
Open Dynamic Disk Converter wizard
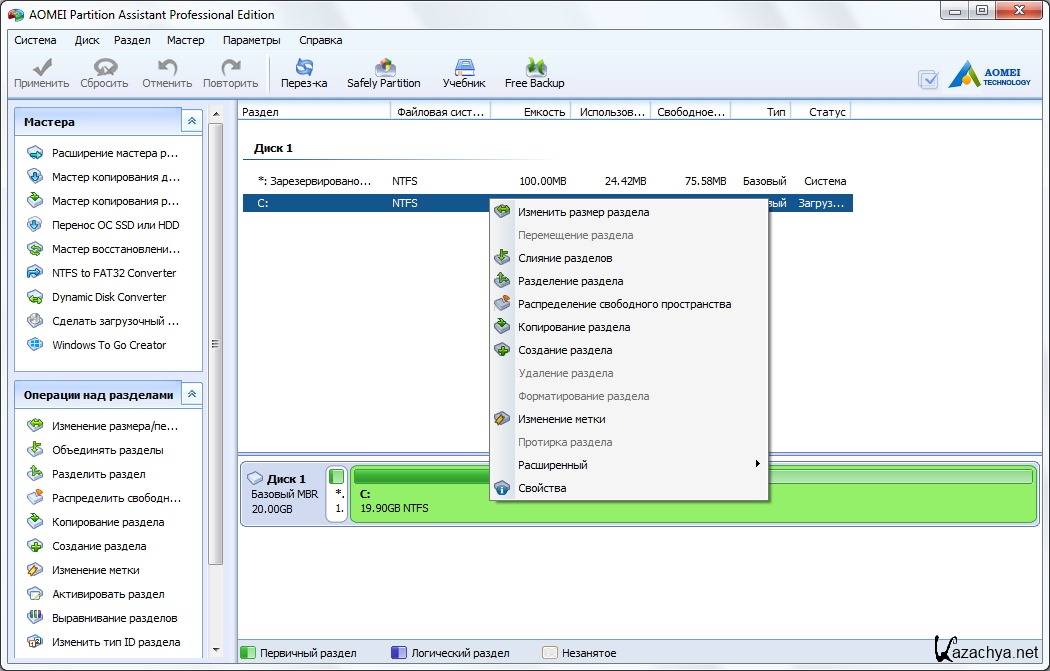(x=108, y=297)
